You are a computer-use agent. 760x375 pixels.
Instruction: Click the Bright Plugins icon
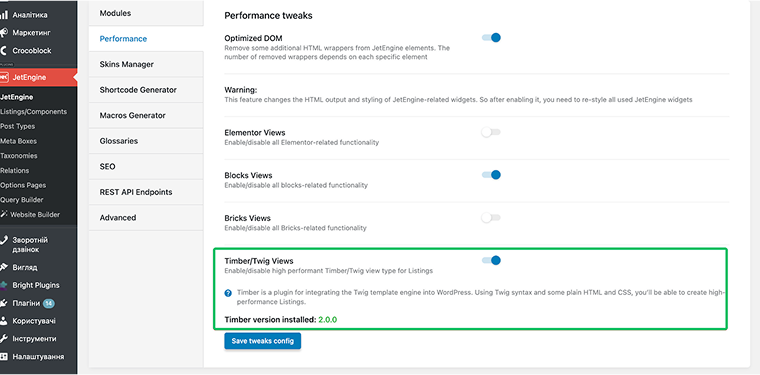pos(3,285)
